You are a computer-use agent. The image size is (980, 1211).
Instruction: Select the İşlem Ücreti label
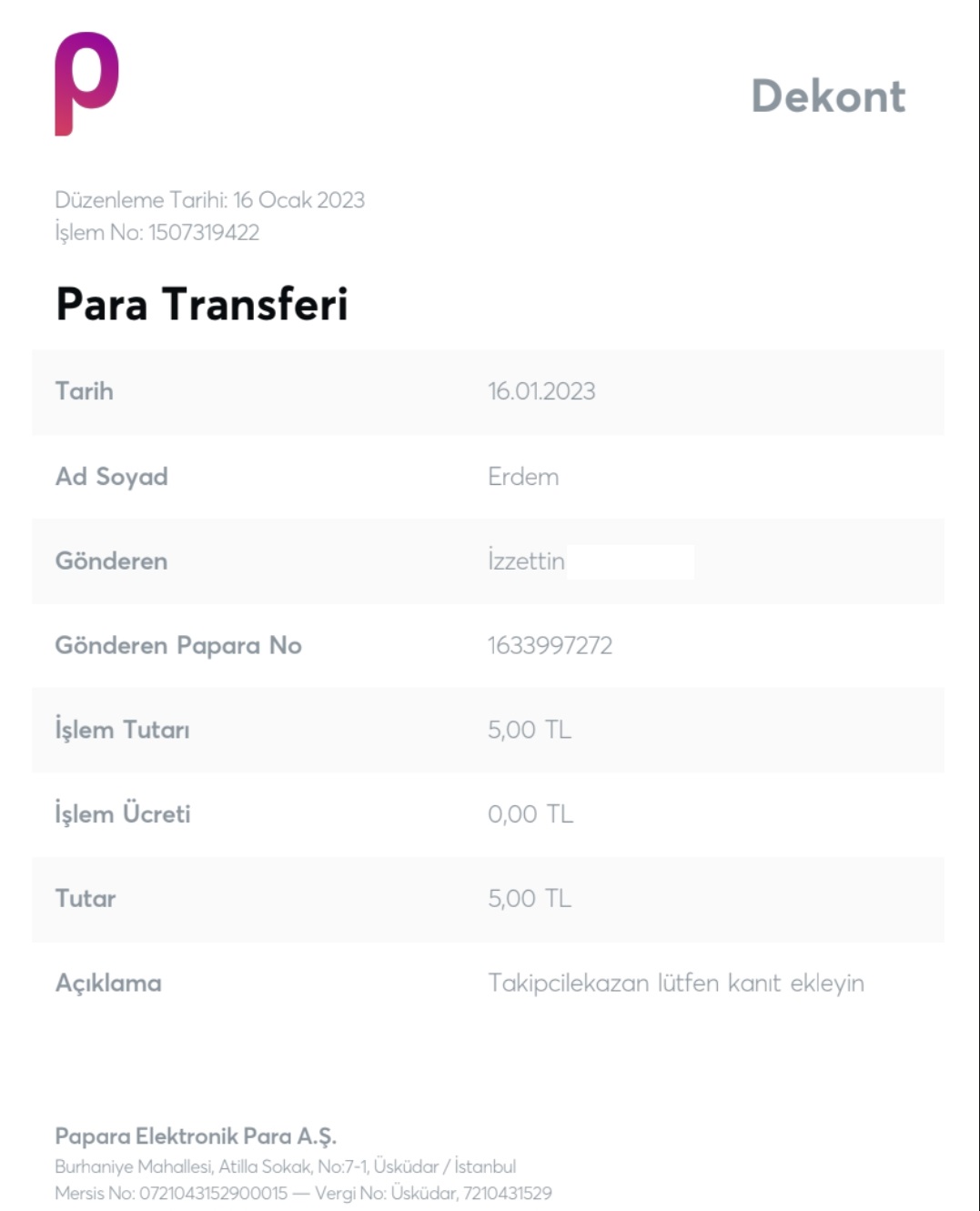[123, 814]
